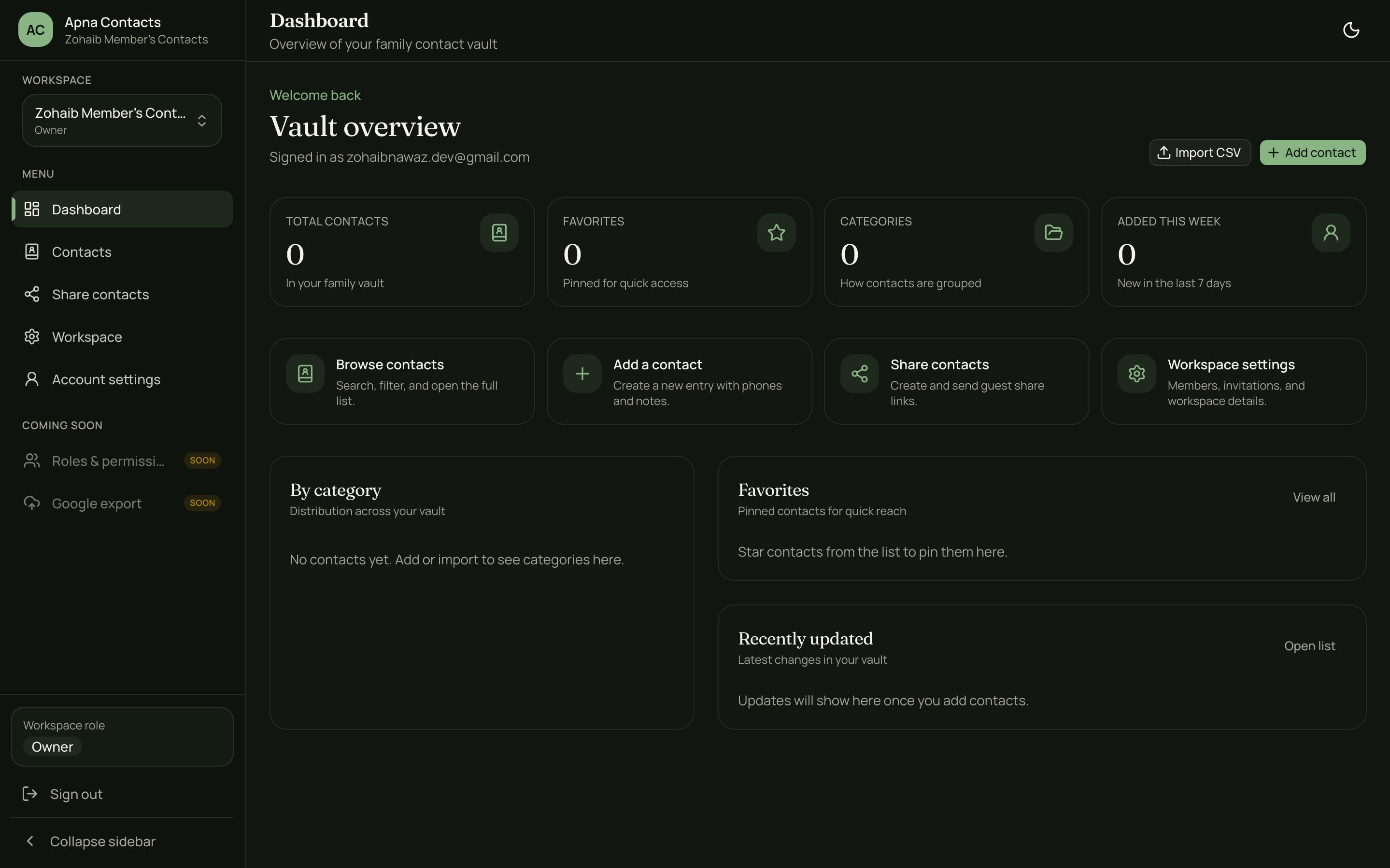
Task: Click the TOTAL CONTACTS label
Action: pos(337,221)
